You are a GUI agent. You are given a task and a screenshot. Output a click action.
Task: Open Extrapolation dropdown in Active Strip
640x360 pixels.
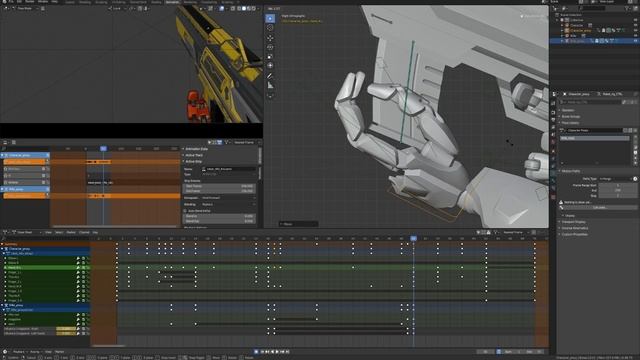pos(229,198)
